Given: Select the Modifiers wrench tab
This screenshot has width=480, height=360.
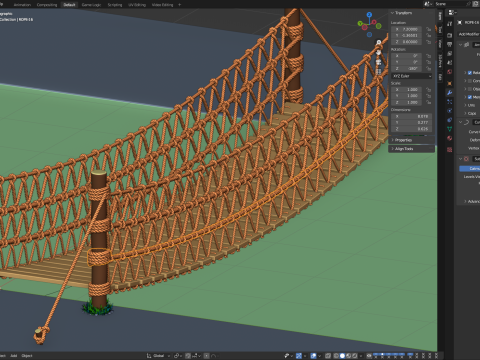Looking at the screenshot, I should pos(450,93).
